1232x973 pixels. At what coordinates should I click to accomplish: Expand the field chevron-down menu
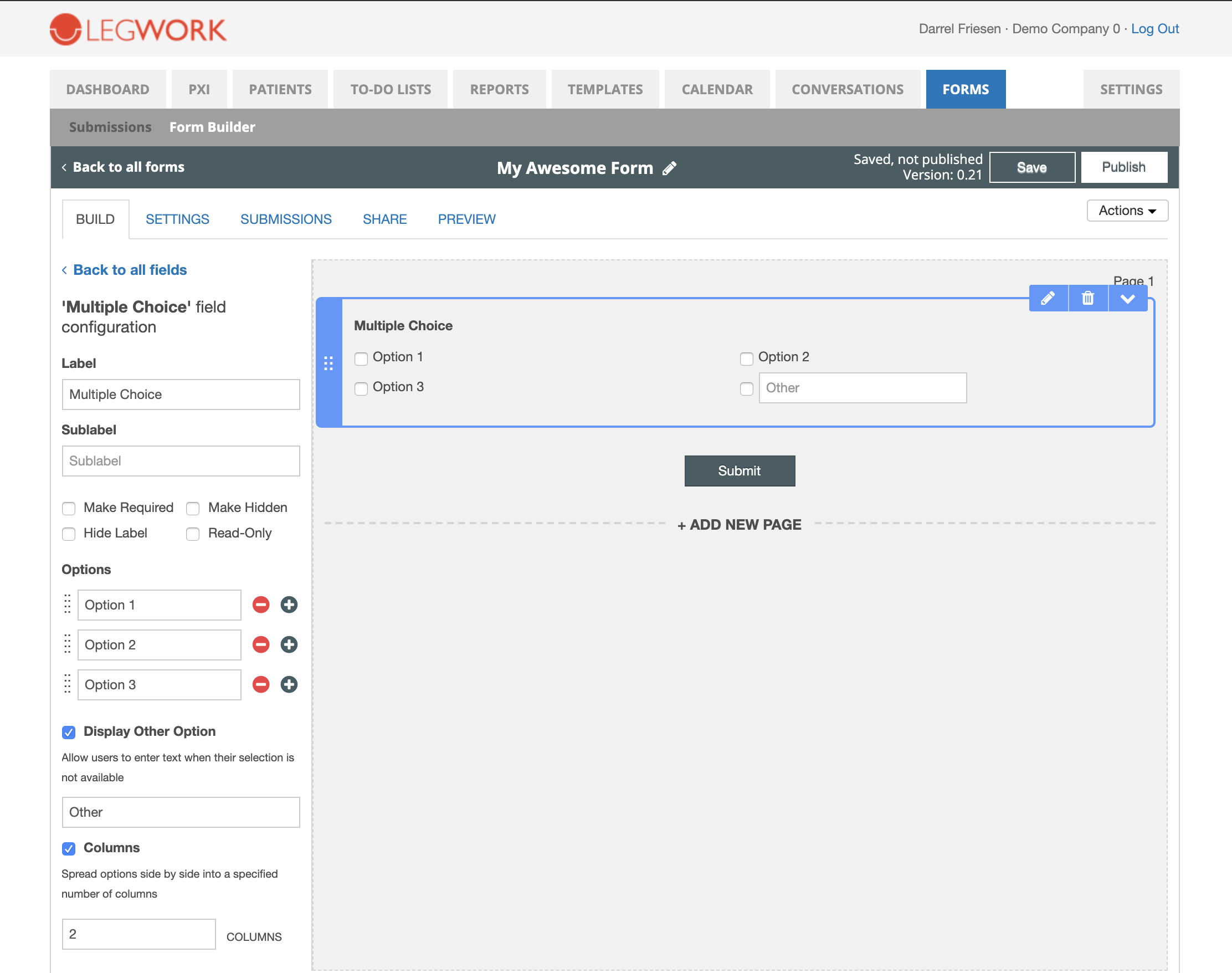(x=1128, y=298)
